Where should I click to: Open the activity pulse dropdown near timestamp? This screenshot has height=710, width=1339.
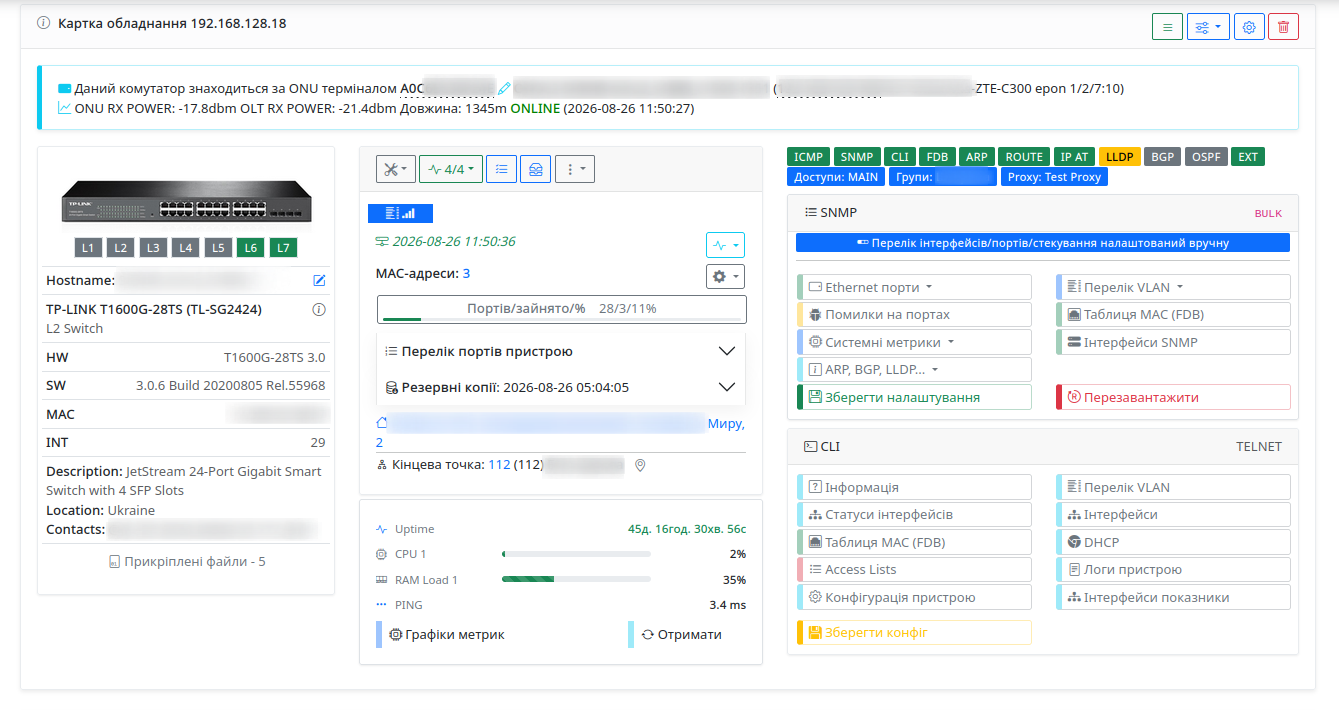725,245
